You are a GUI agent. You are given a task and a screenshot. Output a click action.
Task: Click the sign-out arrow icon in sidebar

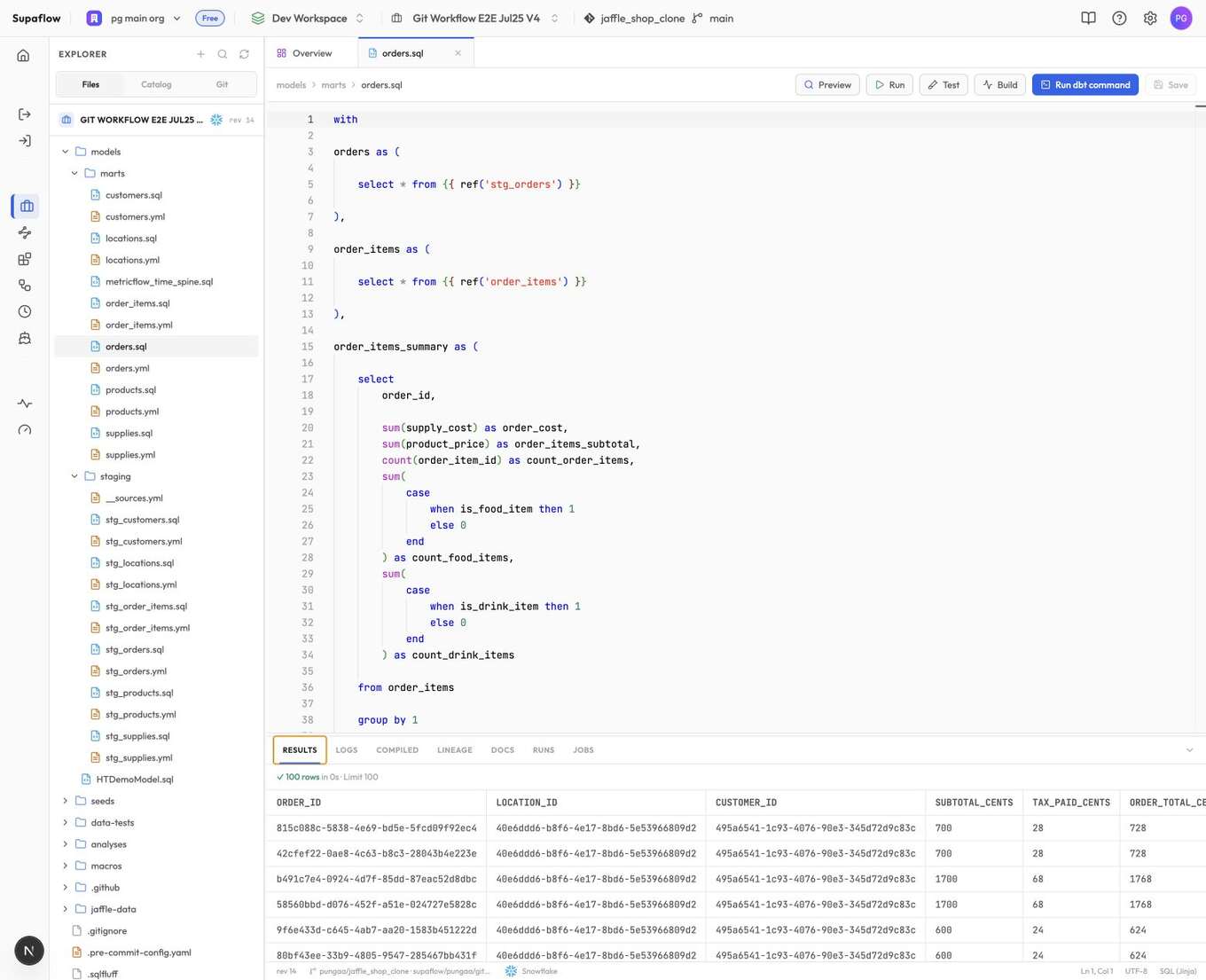(25, 114)
